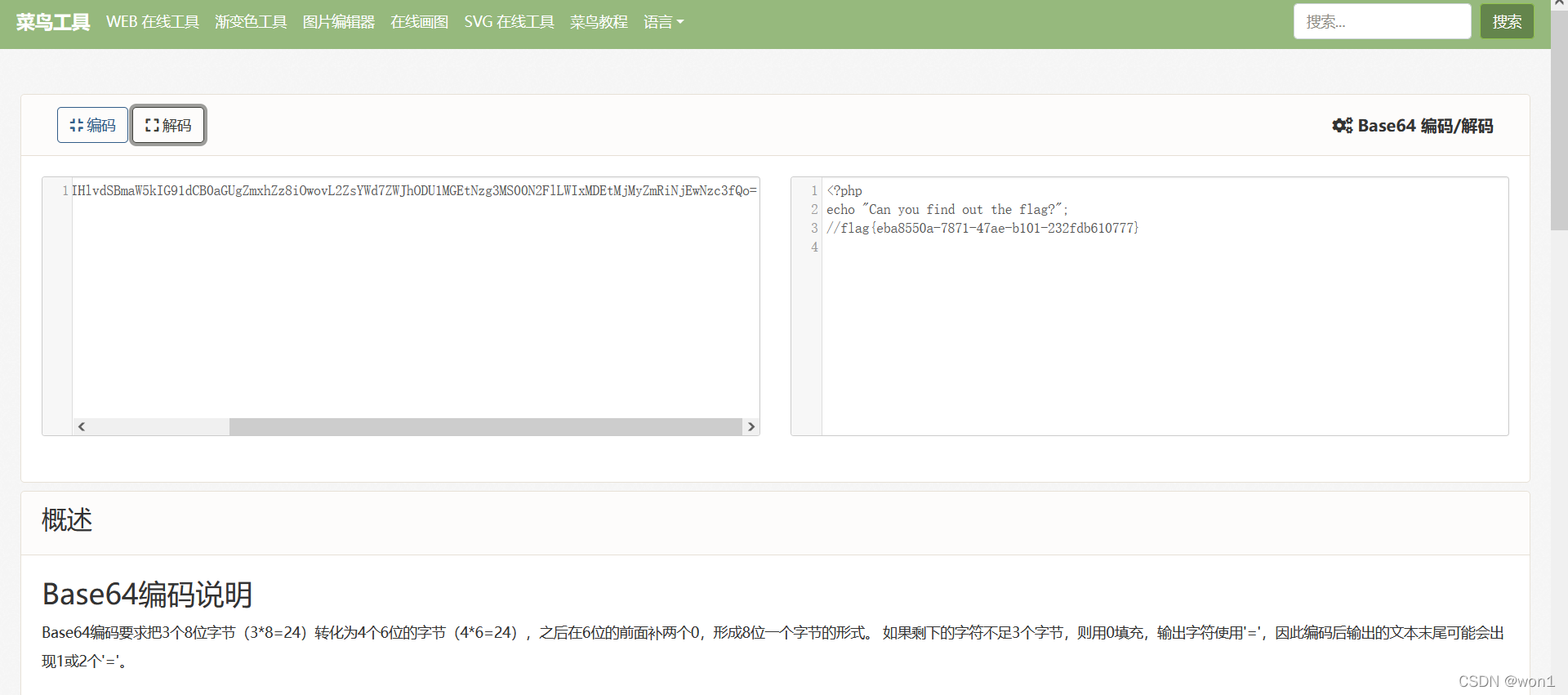1568x695 pixels.
Task: Open 渐变色工具 menu item
Action: pos(251,22)
